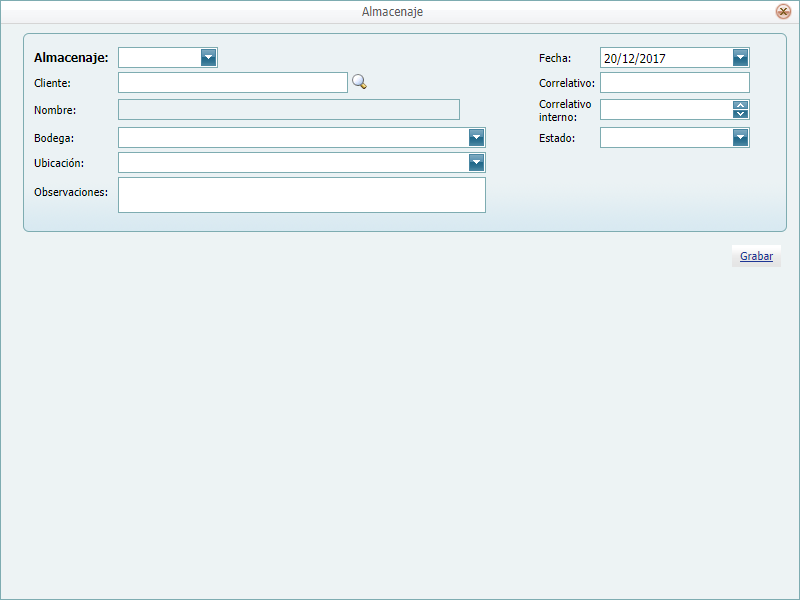Click inside the Almacenaje combo text box
This screenshot has width=800, height=600.
[159, 58]
